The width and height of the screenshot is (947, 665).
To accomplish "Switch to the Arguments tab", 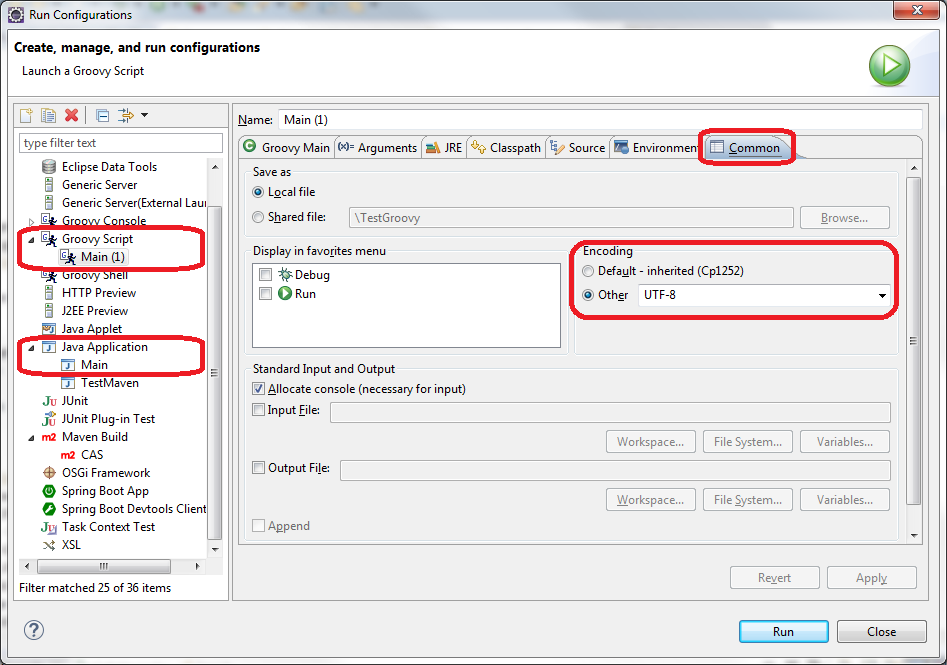I will tap(377, 147).
